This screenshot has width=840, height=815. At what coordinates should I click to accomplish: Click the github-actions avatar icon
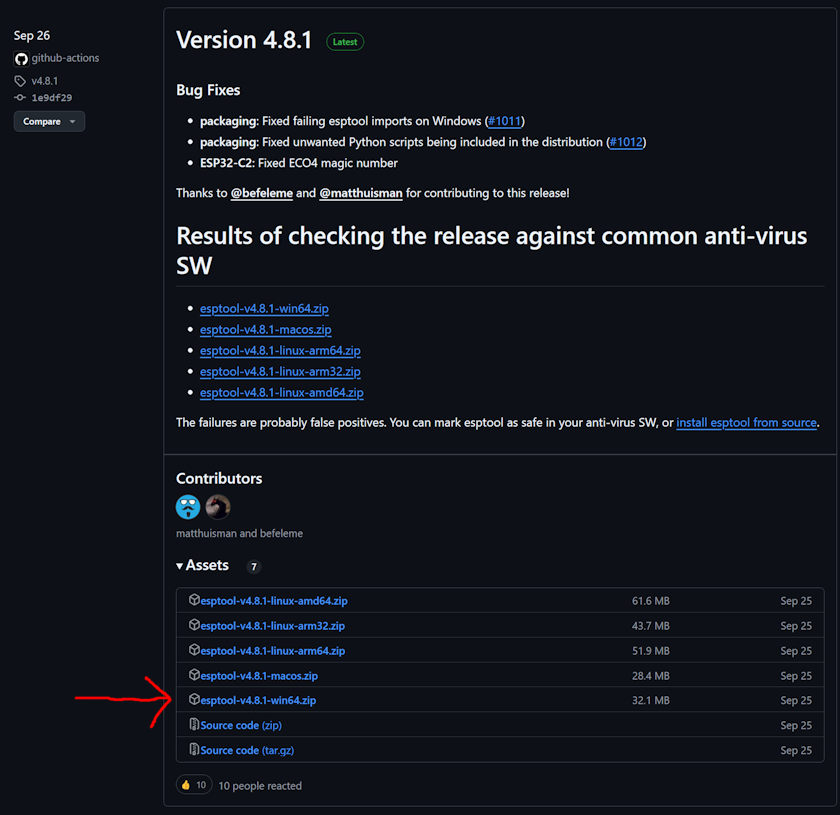21,58
